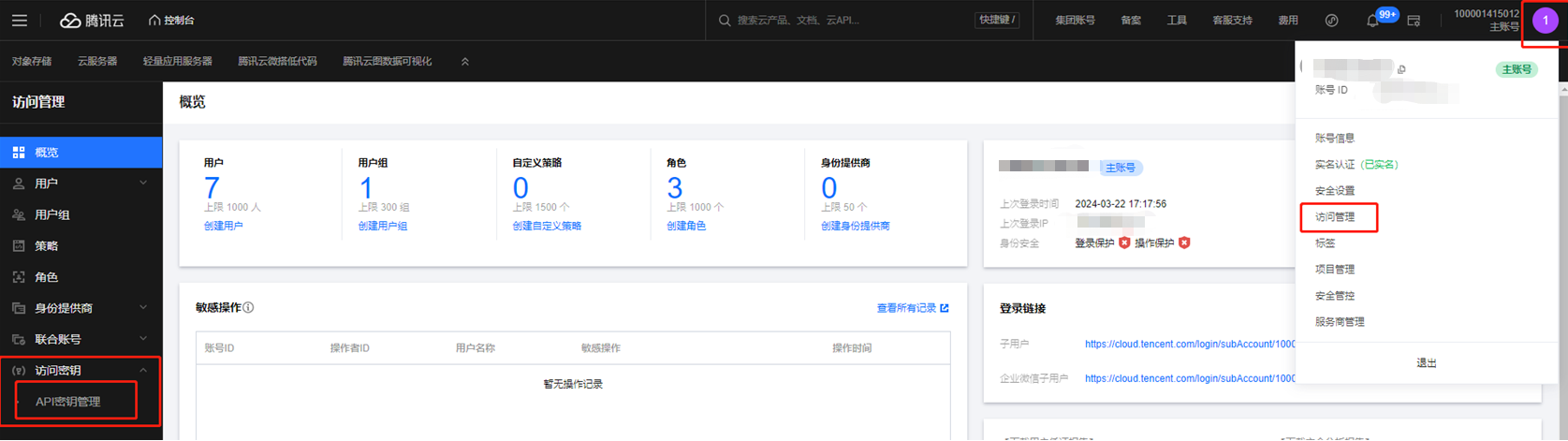Click copy icon beside account name
This screenshot has width=1568, height=441.
pyautogui.click(x=1401, y=69)
